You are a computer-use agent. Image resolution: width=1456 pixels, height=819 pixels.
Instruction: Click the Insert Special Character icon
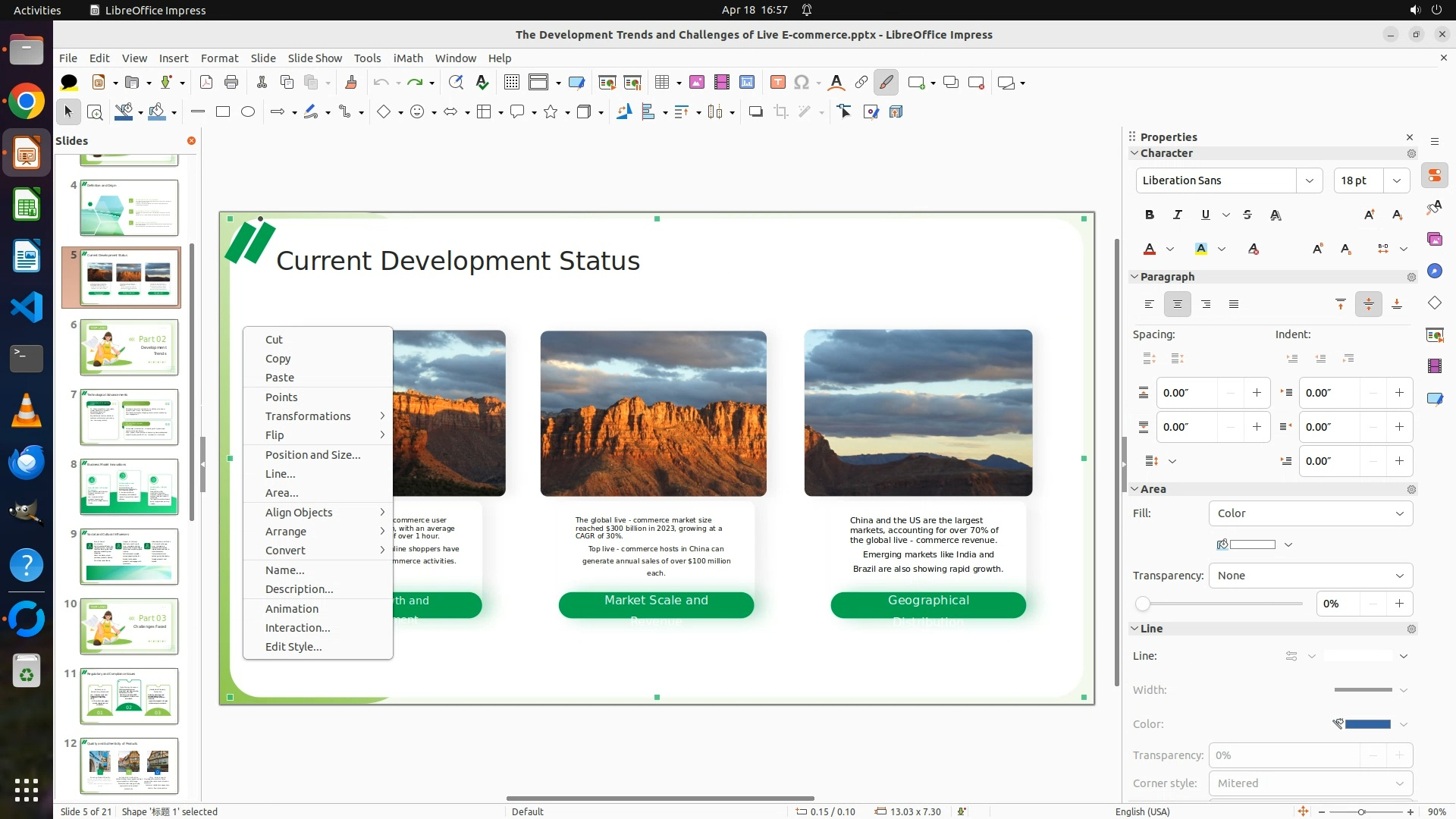[x=802, y=83]
